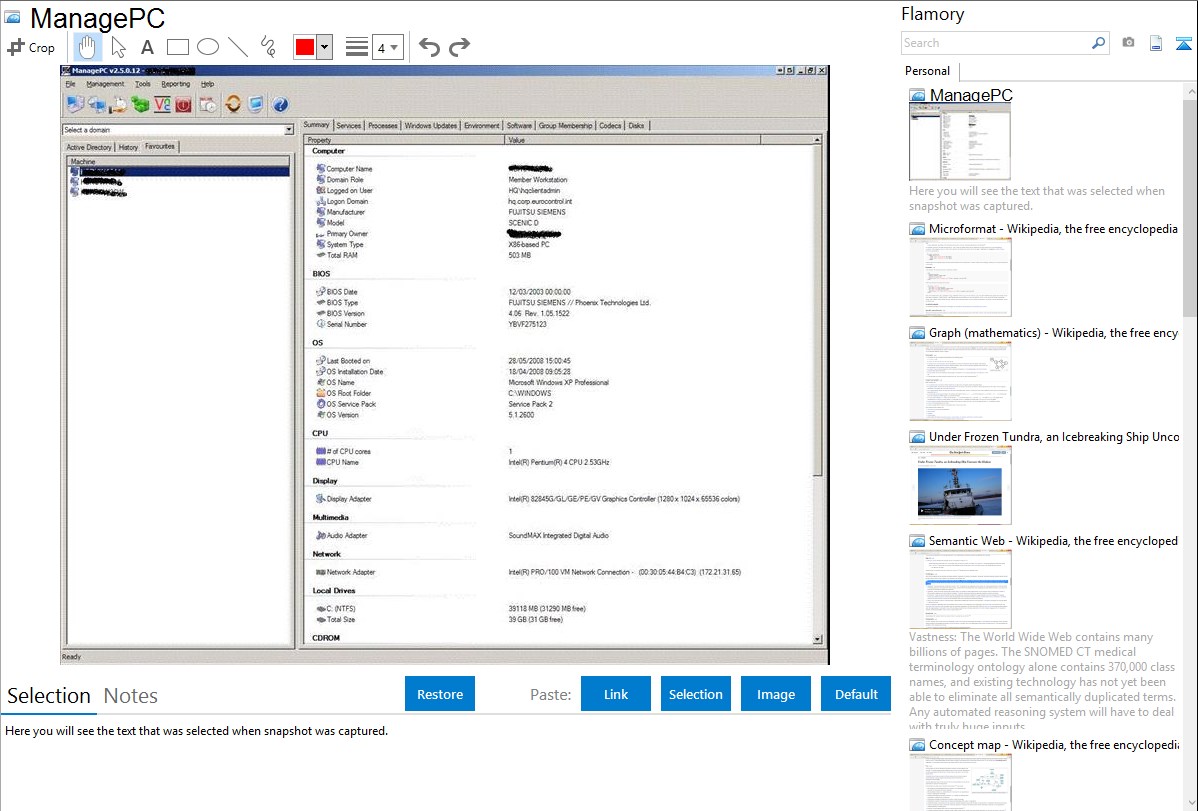Open the ManagePC snapshot title link
The width and height of the screenshot is (1198, 811).
pyautogui.click(x=970, y=95)
